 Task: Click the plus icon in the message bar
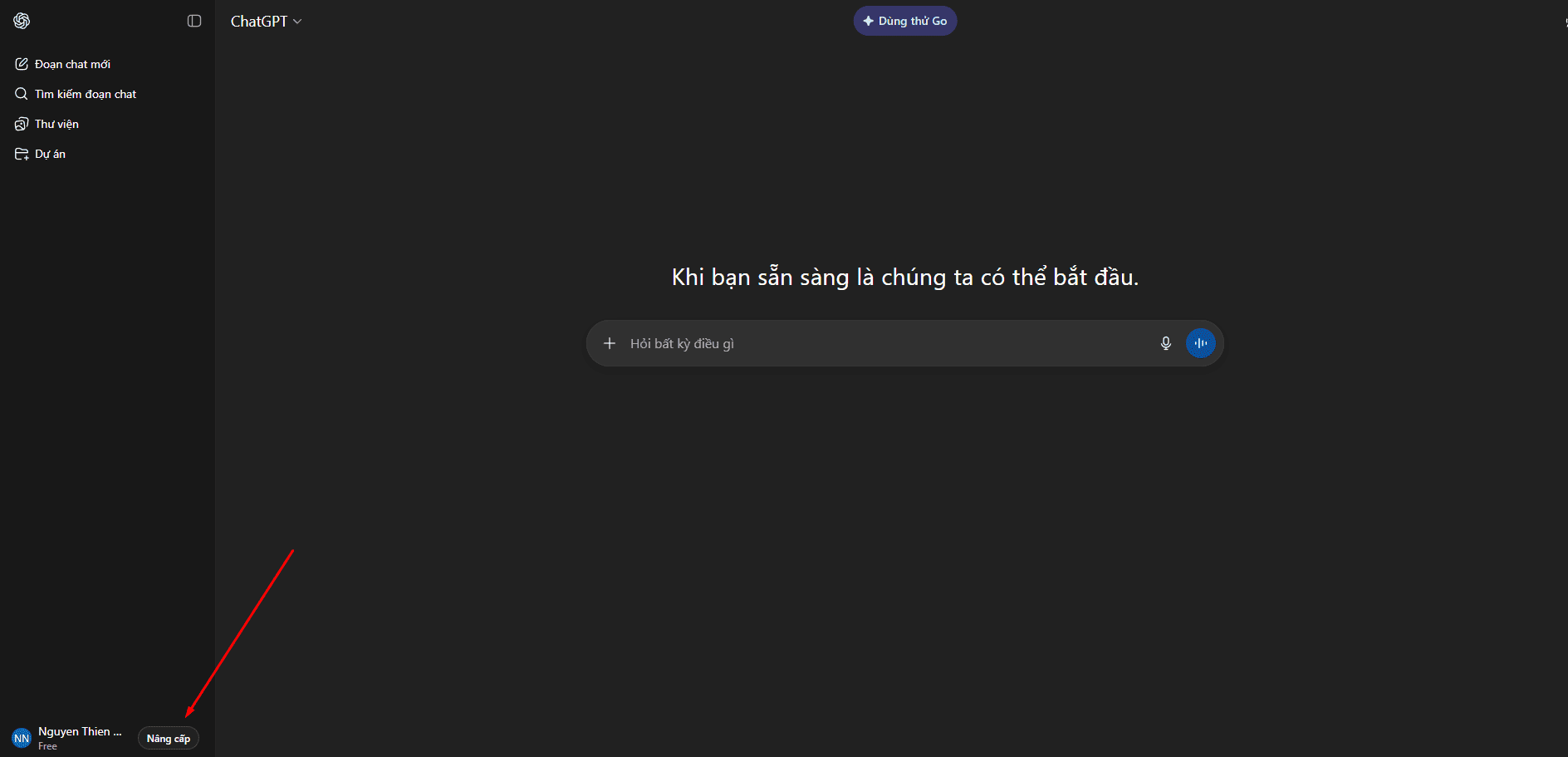610,342
